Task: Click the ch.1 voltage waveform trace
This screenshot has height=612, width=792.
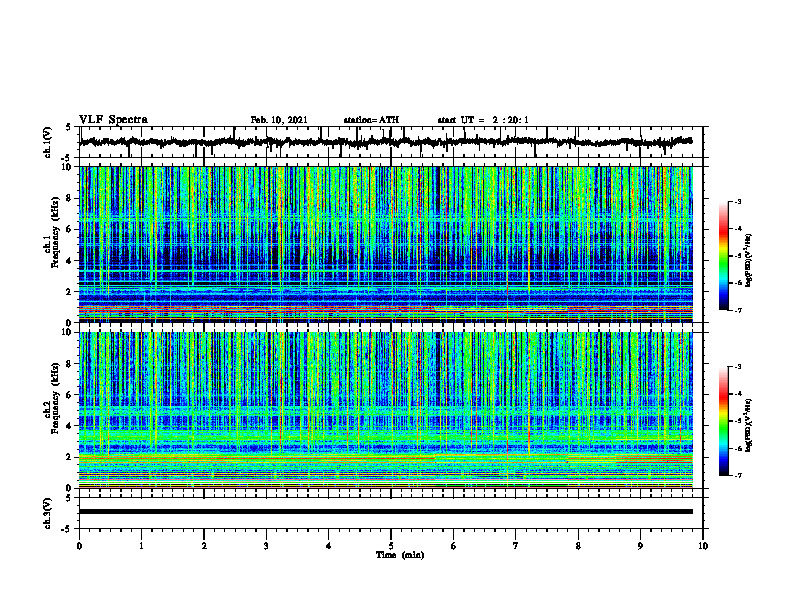Action: [x=386, y=142]
